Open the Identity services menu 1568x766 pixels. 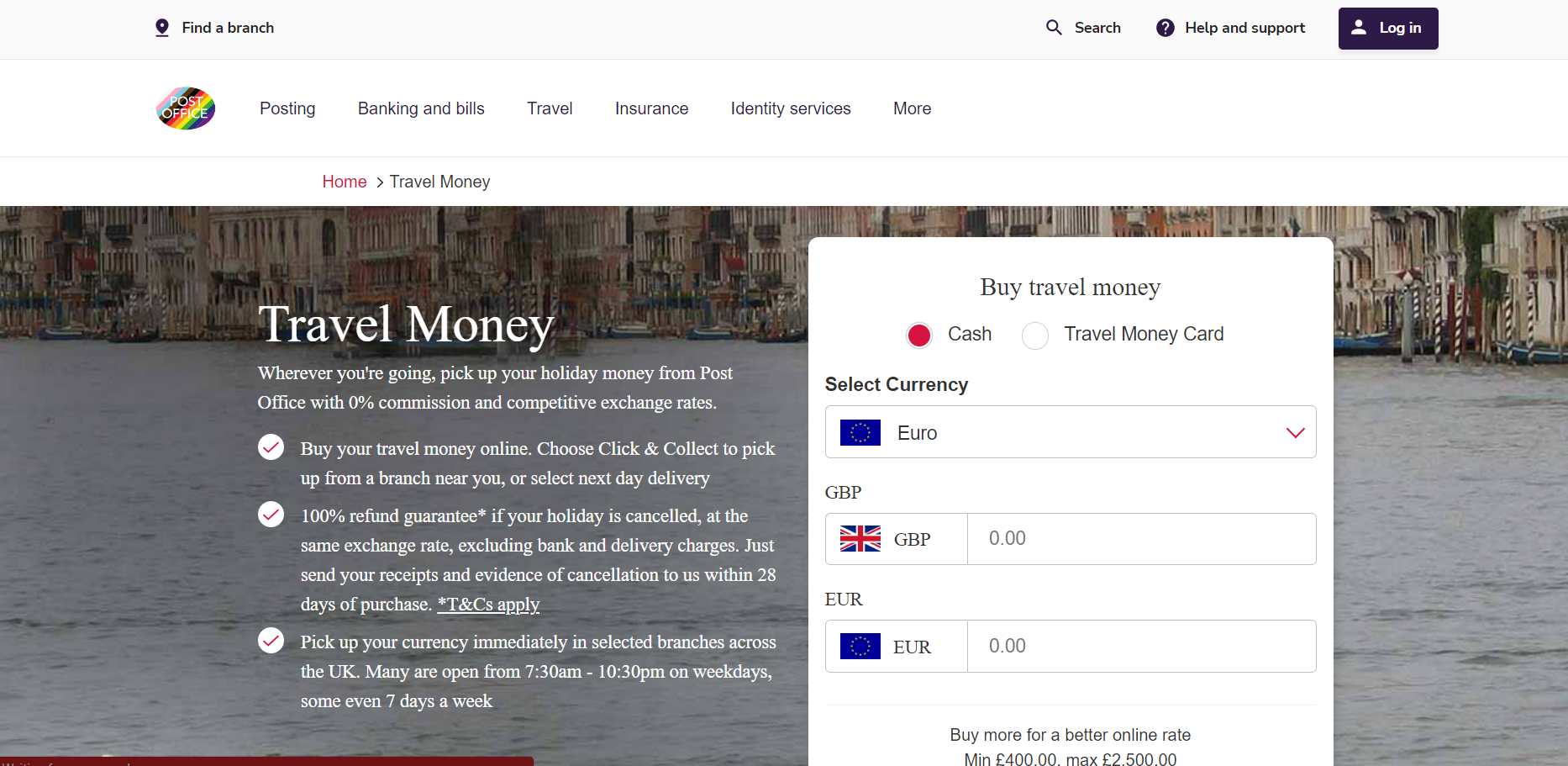pyautogui.click(x=791, y=108)
